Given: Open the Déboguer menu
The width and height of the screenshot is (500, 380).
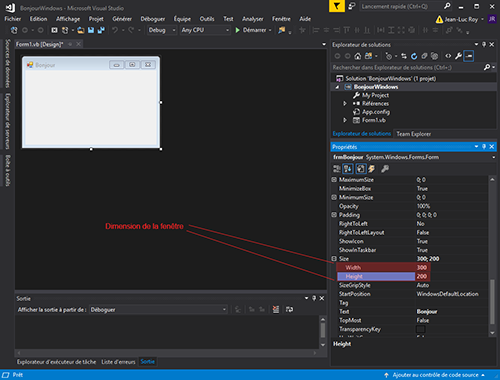Looking at the screenshot, I should pyautogui.click(x=153, y=19).
